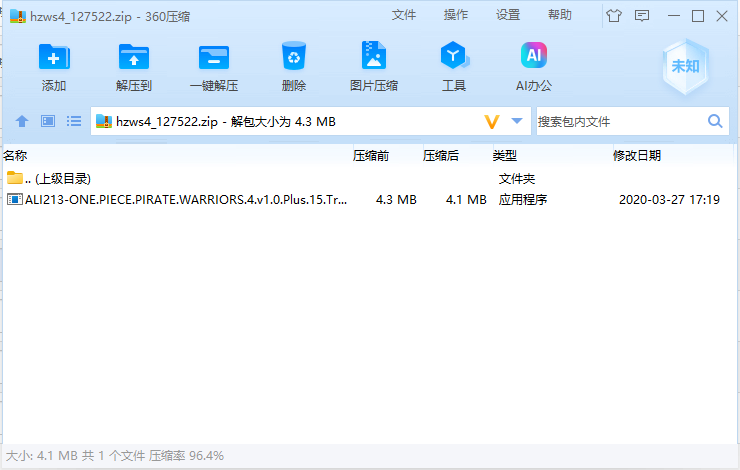740x470 pixels.
Task: Launch the AI办公 icon
Action: [534, 55]
